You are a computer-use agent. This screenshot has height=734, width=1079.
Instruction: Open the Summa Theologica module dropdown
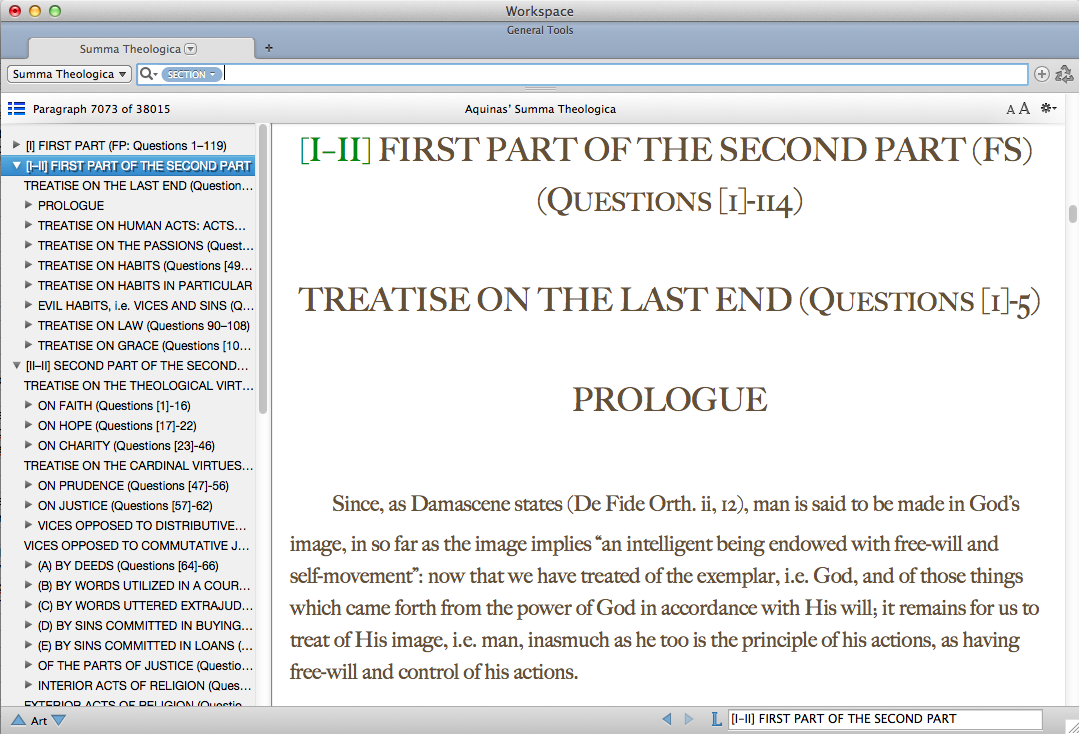tap(69, 74)
